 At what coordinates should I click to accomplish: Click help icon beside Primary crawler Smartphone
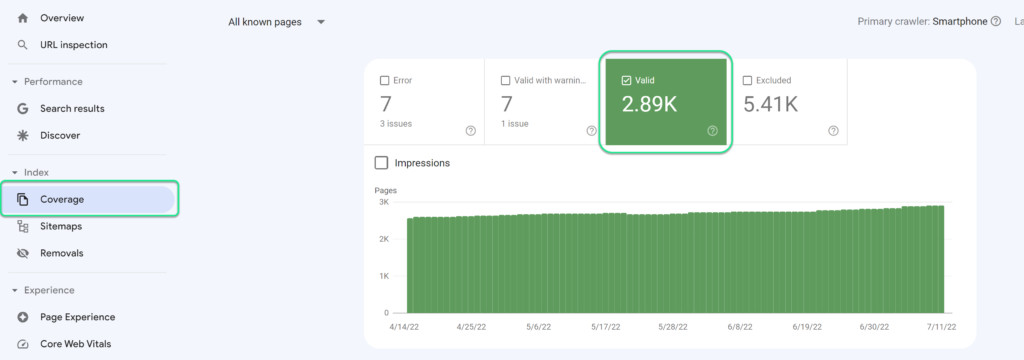click(996, 22)
